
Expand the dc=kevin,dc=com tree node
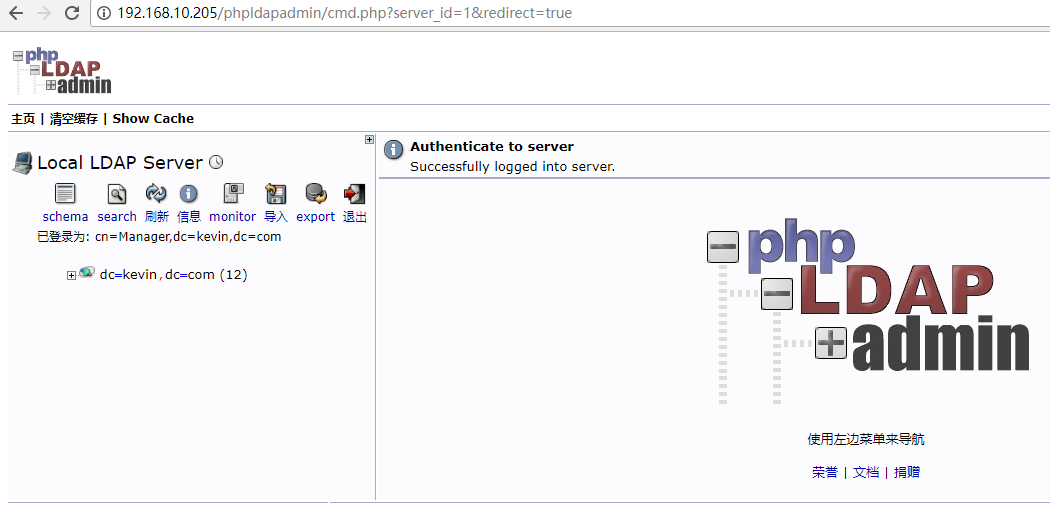72,276
